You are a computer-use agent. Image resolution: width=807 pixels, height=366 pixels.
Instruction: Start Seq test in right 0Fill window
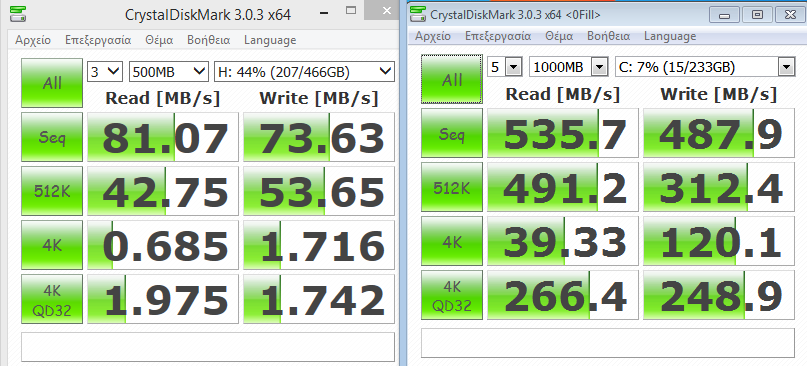tap(452, 133)
